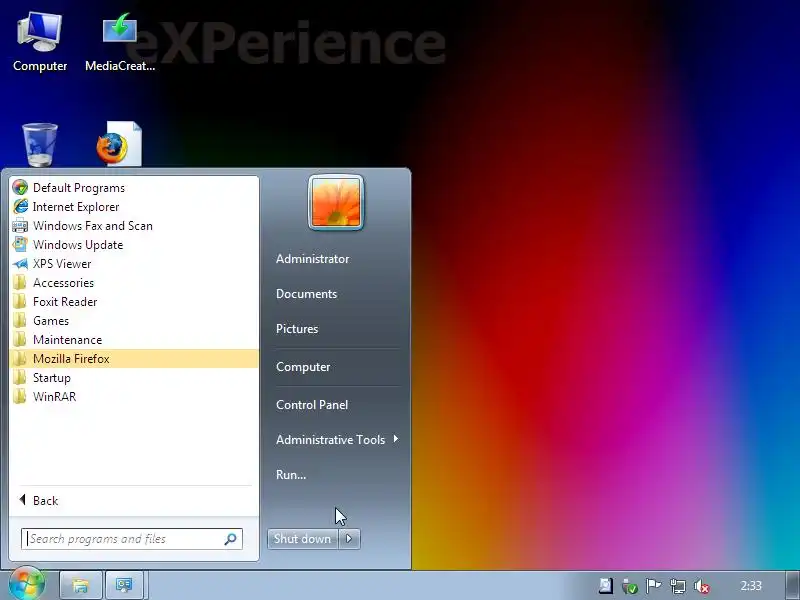Click the Internet Explorer icon

coord(20,207)
